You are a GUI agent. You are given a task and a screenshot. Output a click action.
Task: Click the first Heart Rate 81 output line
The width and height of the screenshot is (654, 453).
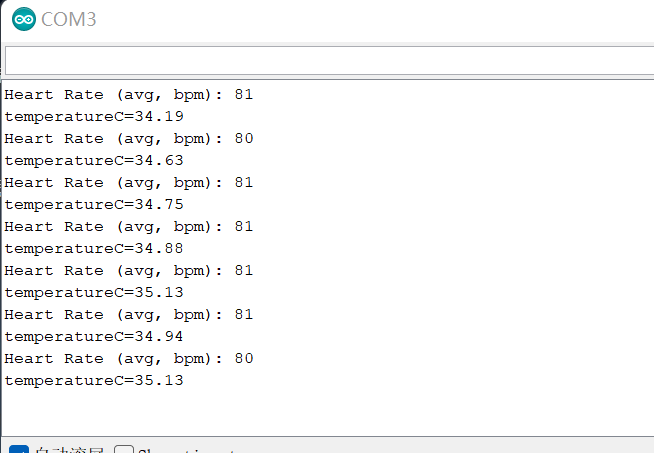[129, 95]
